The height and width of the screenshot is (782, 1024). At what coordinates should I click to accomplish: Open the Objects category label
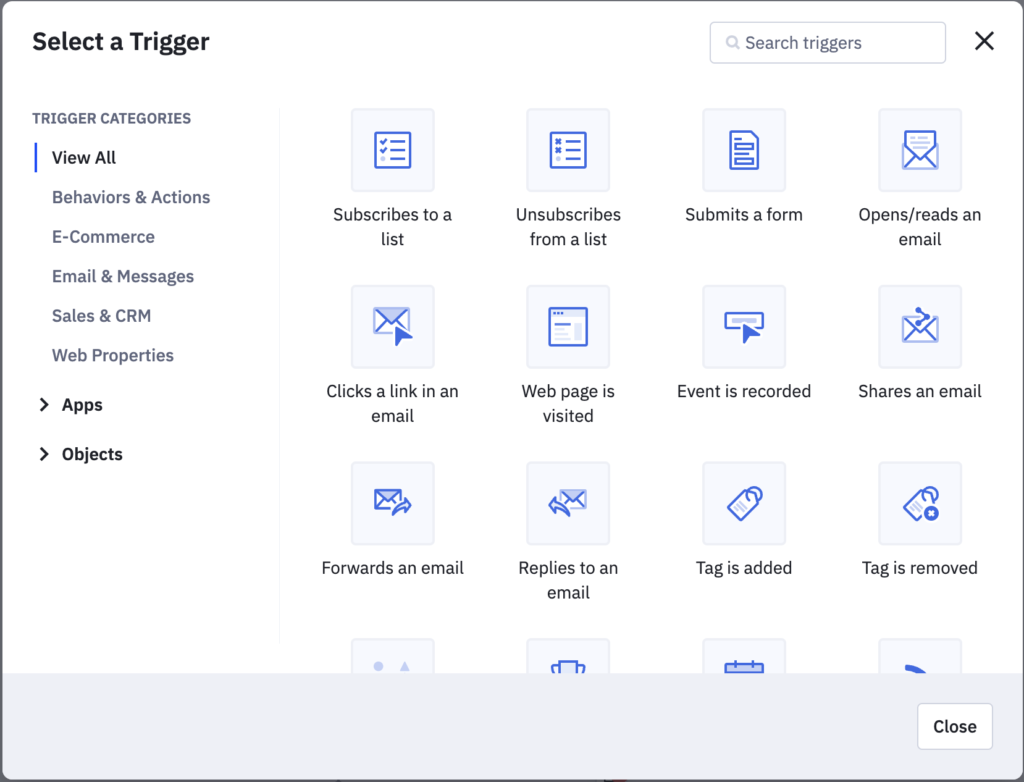pos(92,454)
